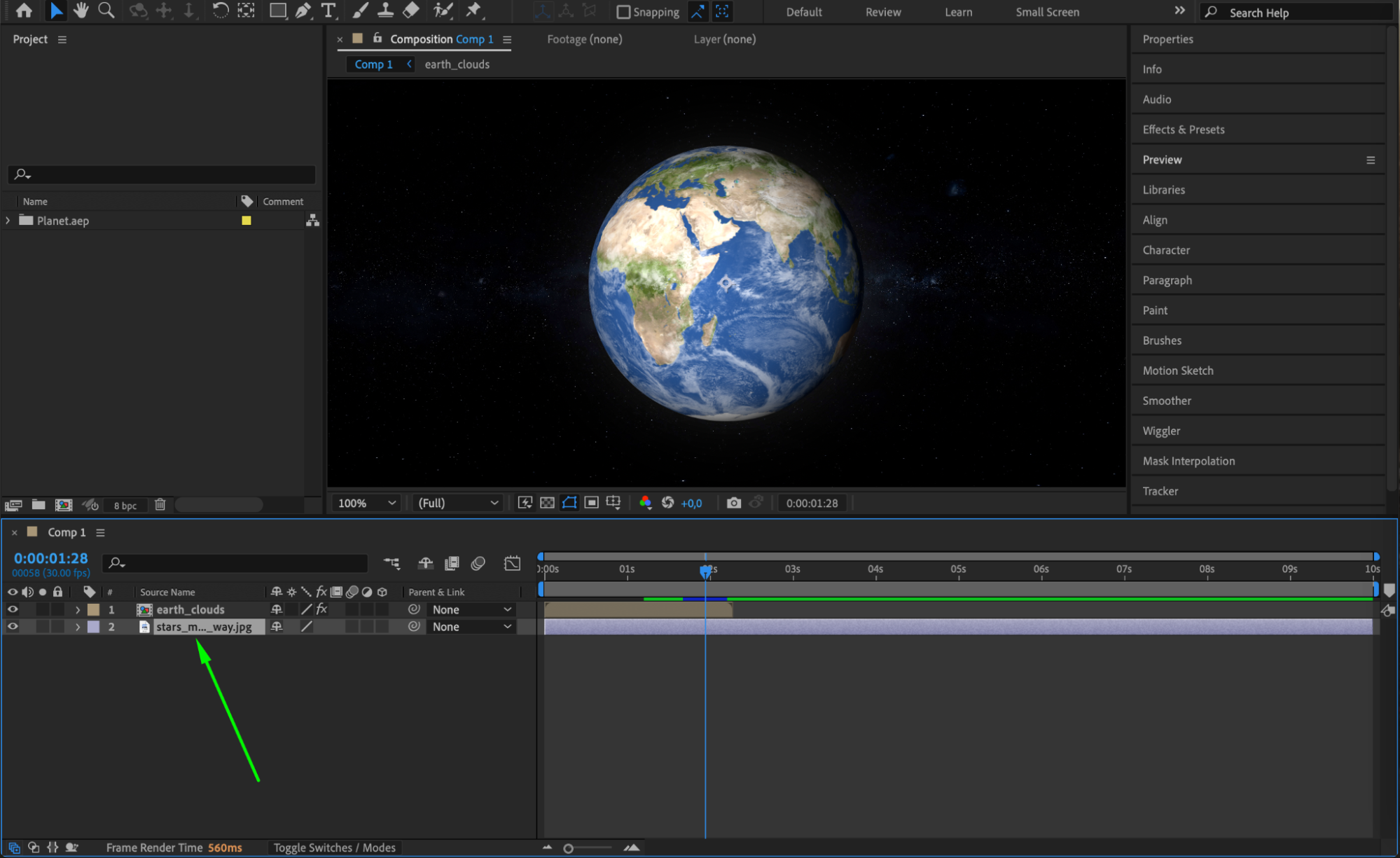
Task: Open the 100% magnification dropdown
Action: (367, 503)
